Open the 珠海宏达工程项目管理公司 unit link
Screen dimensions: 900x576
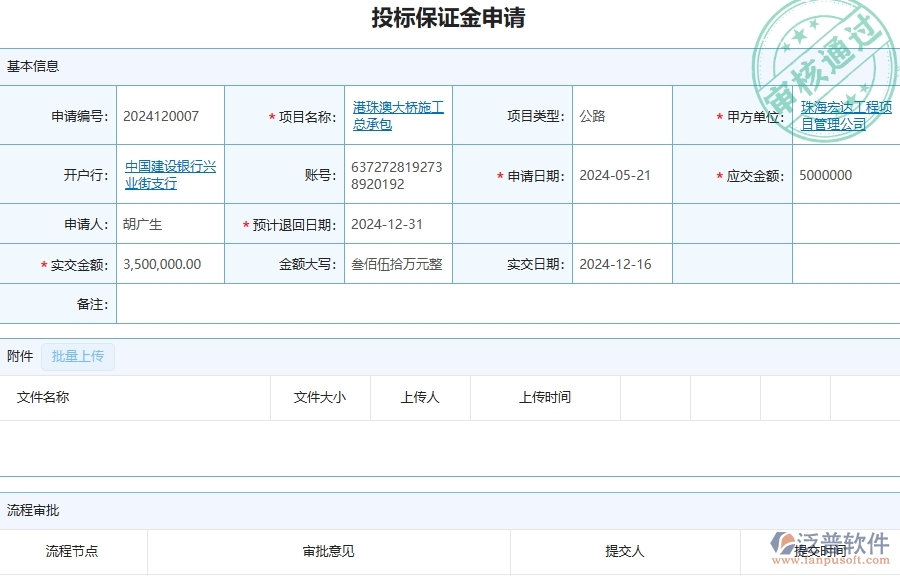pos(845,115)
